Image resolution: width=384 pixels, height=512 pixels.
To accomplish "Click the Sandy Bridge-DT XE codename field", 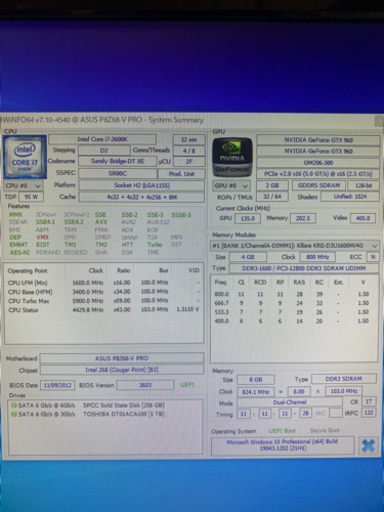I will pos(117,161).
